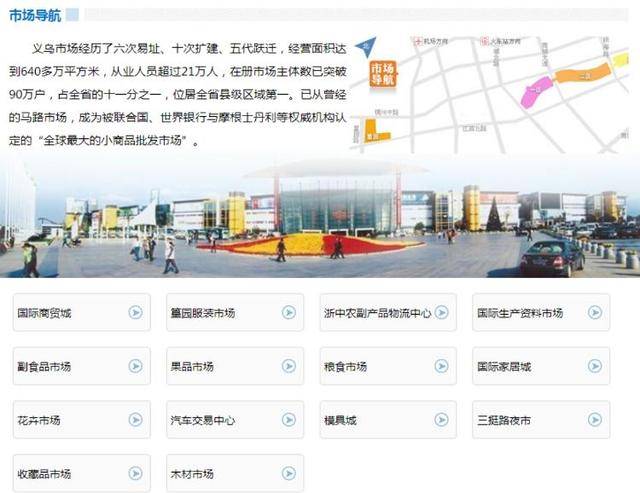Image resolution: width=640 pixels, height=493 pixels.
Task: Click the arrow icon beside 果品市场
Action: [x=289, y=366]
